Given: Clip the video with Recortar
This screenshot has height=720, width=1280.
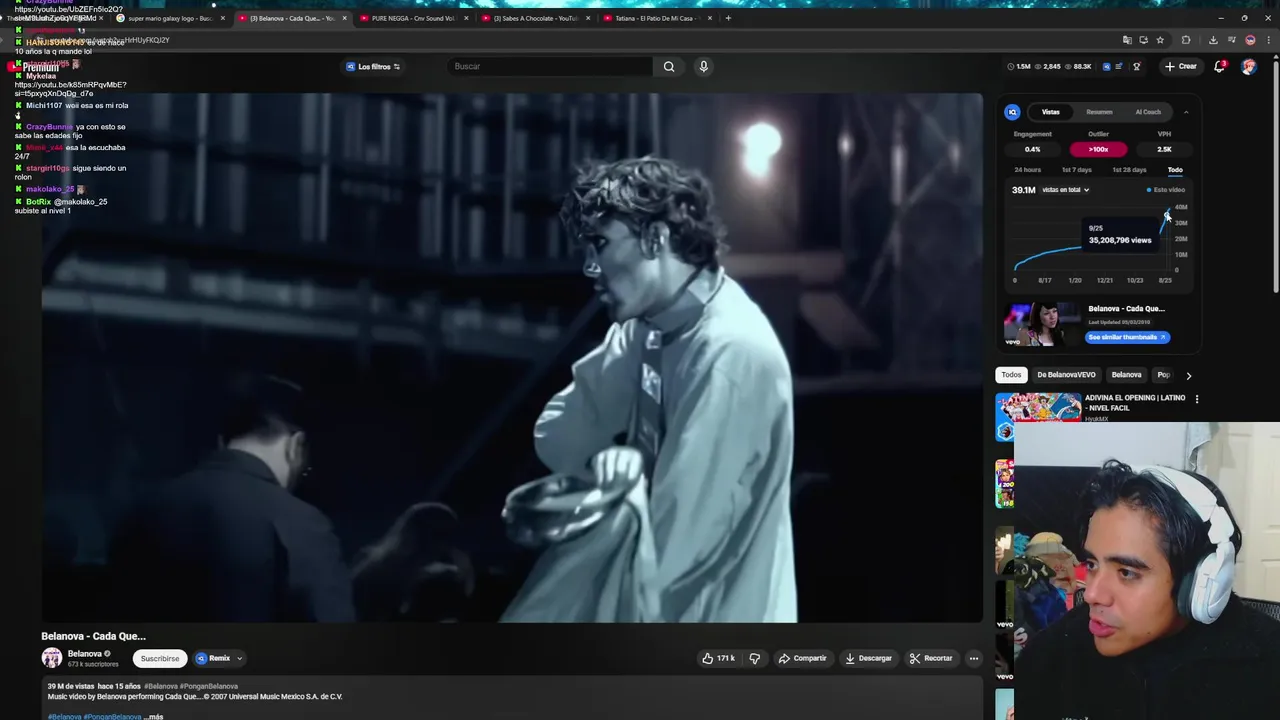Looking at the screenshot, I should (x=931, y=658).
